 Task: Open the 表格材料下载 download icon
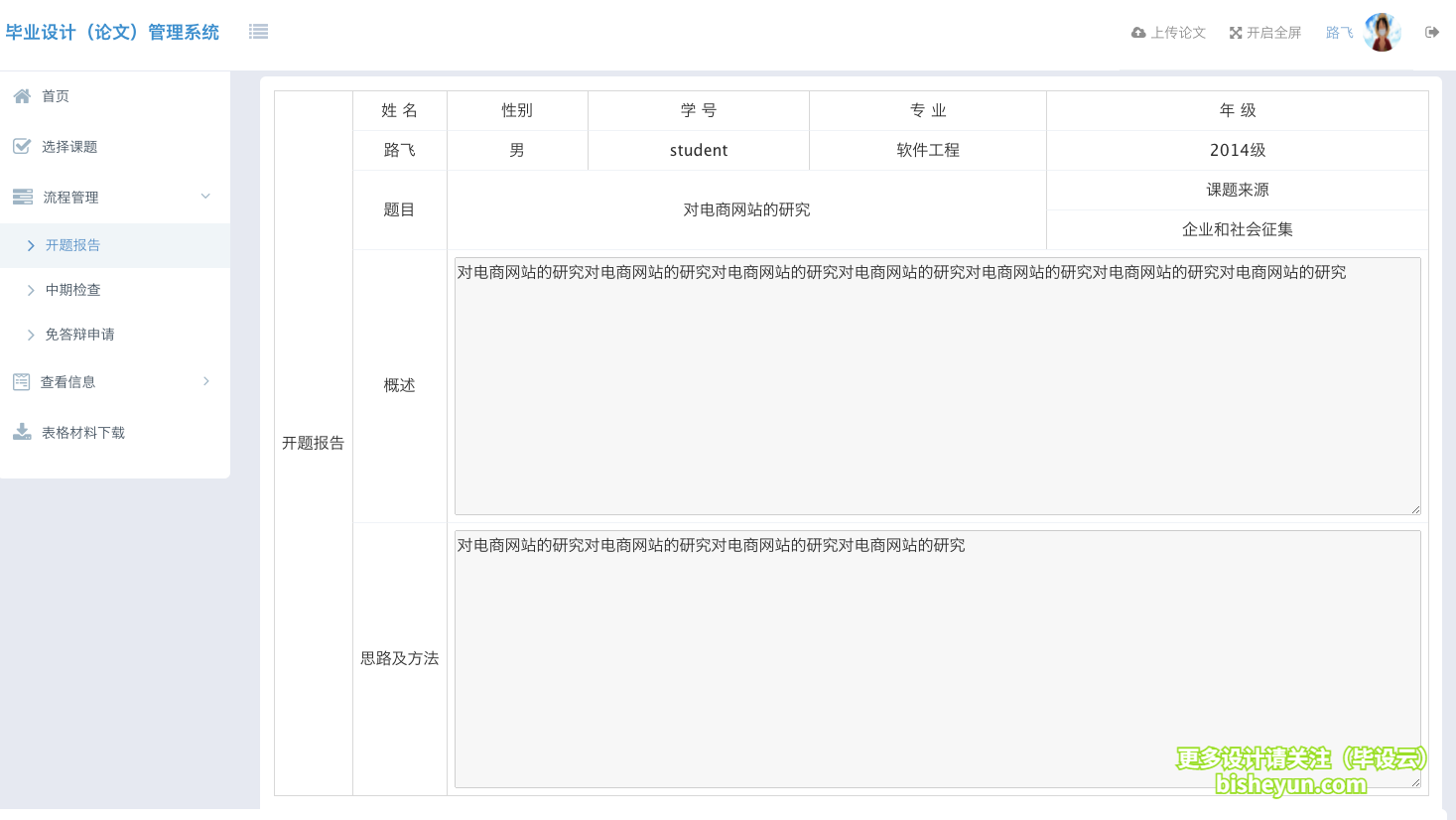click(x=22, y=431)
